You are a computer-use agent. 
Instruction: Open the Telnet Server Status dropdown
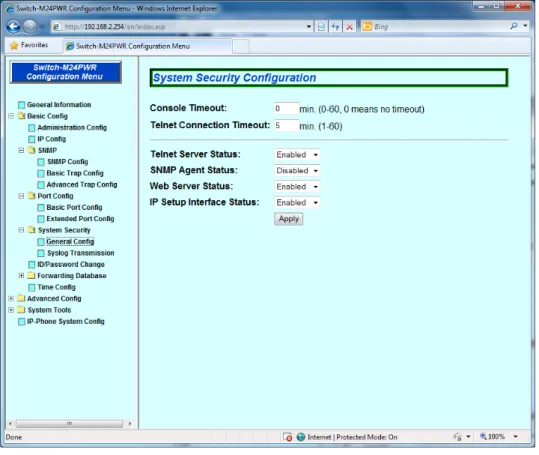coord(297,155)
